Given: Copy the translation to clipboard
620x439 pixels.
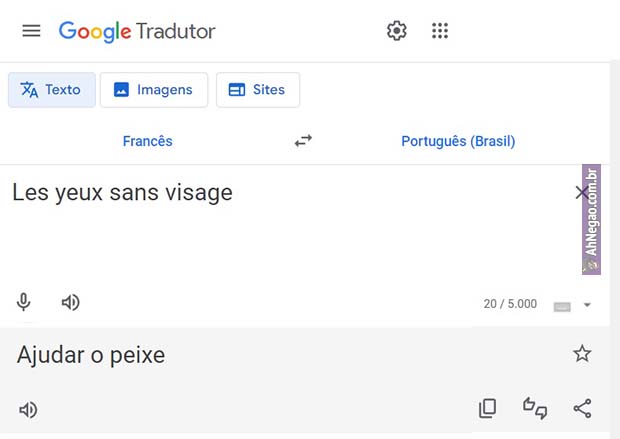Looking at the screenshot, I should pyautogui.click(x=487, y=408).
